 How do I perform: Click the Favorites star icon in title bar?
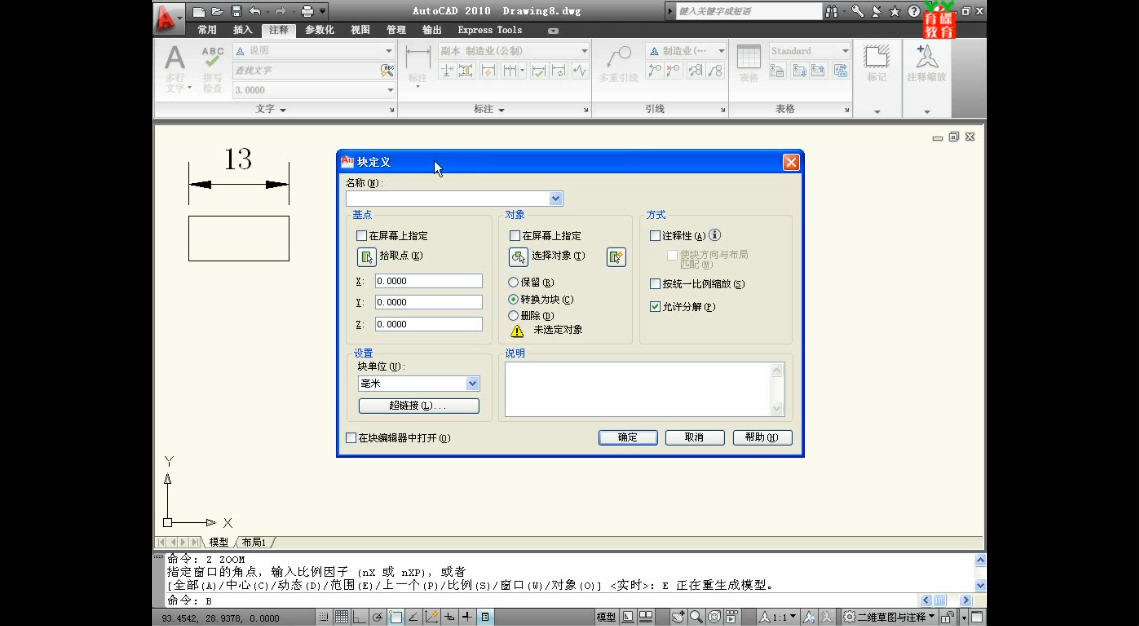point(894,11)
